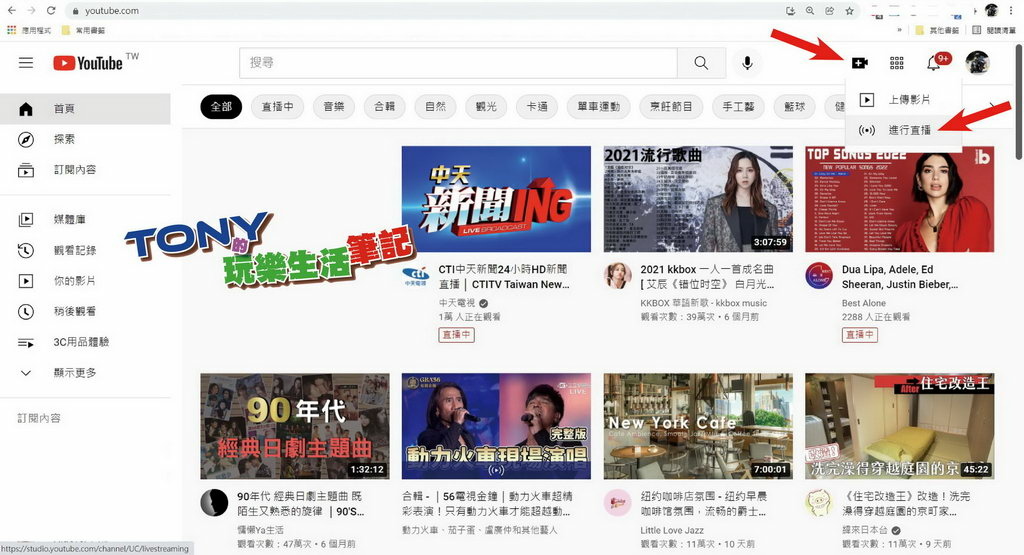The width and height of the screenshot is (1024, 555).
Task: Open 閱讀清單 reading list
Action: 994,30
